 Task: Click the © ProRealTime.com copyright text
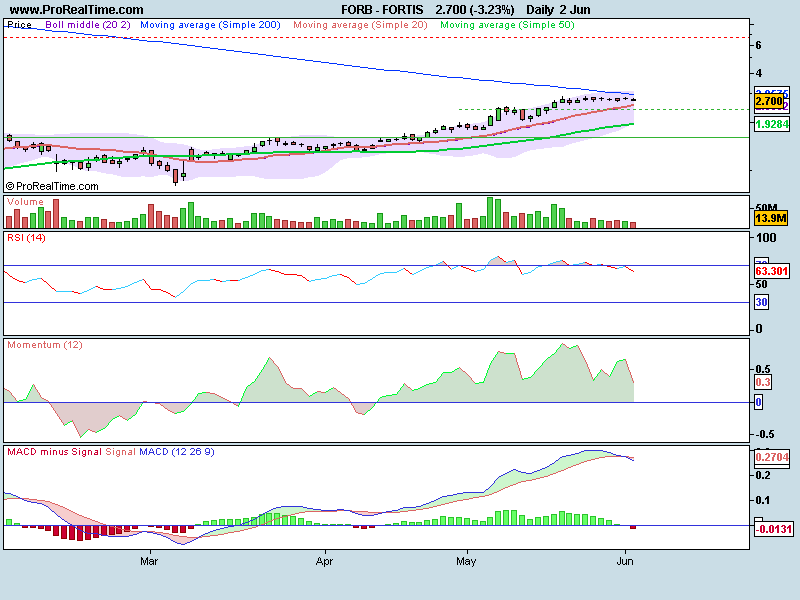pos(52,186)
